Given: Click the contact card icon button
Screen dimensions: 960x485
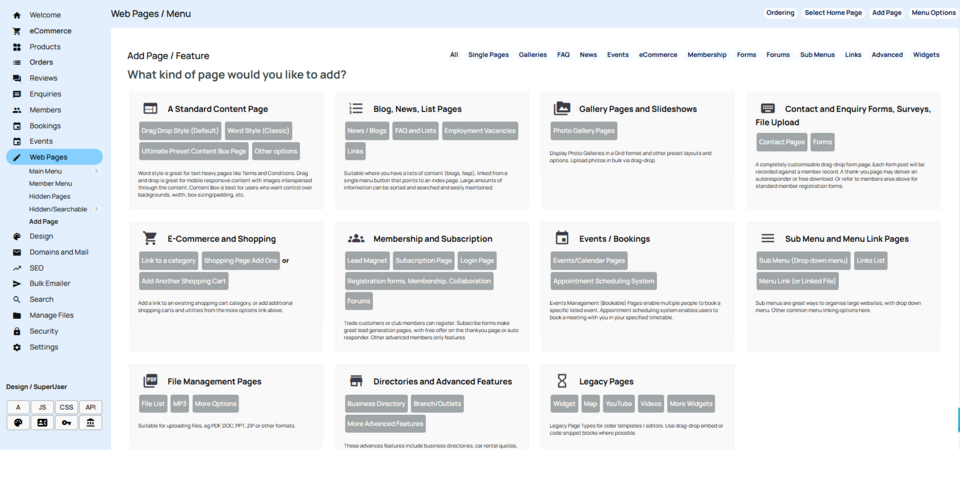Looking at the screenshot, I should 42,423.
